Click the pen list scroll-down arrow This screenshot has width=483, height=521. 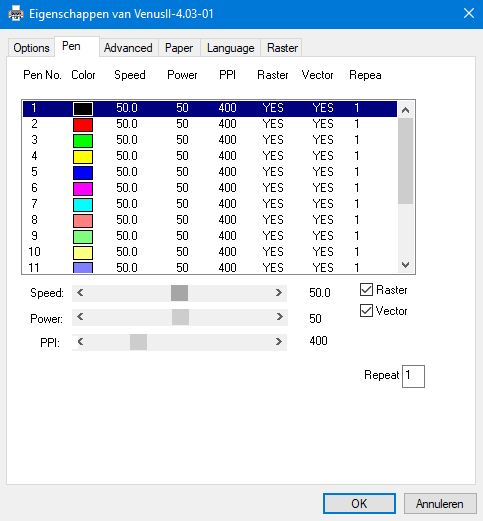[405, 265]
